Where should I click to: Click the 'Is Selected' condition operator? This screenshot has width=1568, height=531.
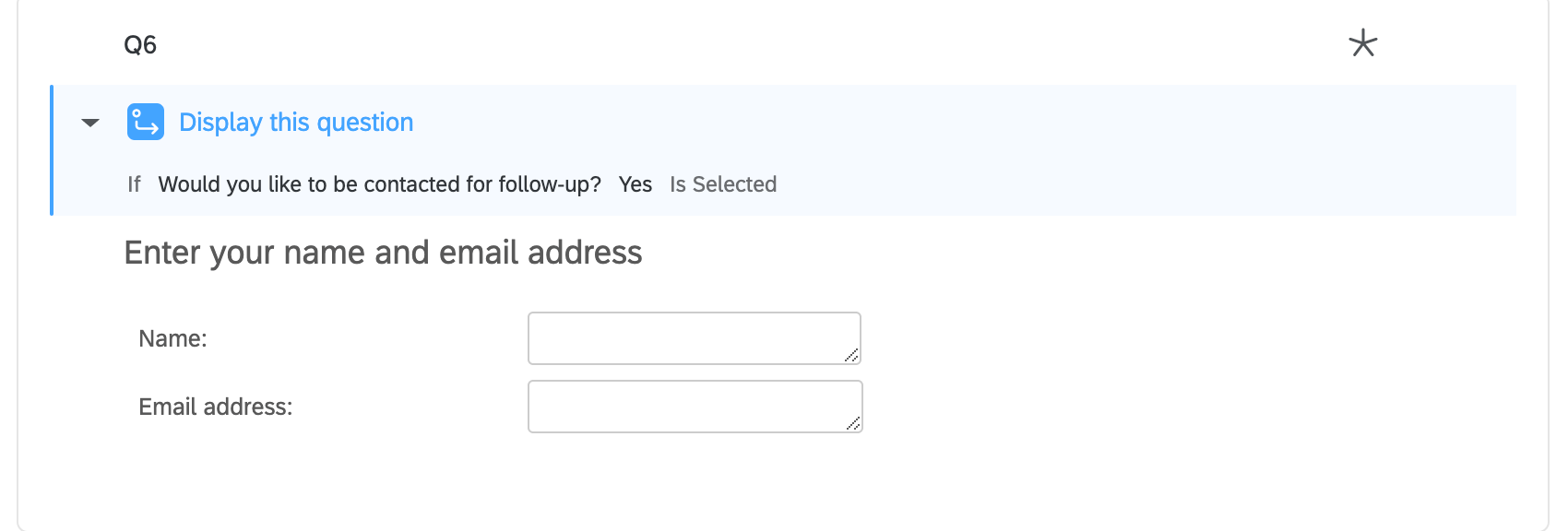(x=722, y=183)
